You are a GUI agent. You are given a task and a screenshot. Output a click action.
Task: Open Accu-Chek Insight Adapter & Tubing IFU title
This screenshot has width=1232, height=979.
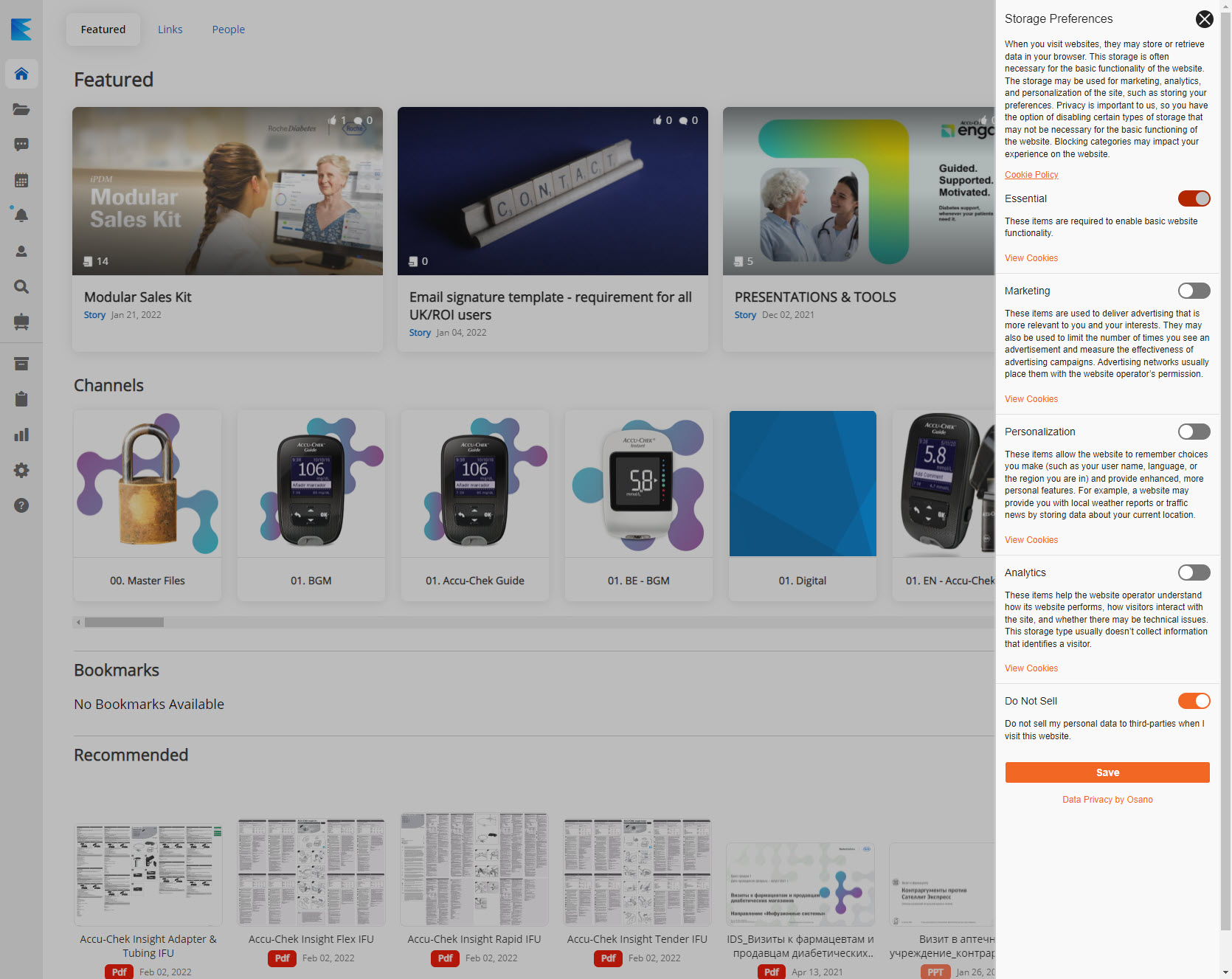(148, 946)
